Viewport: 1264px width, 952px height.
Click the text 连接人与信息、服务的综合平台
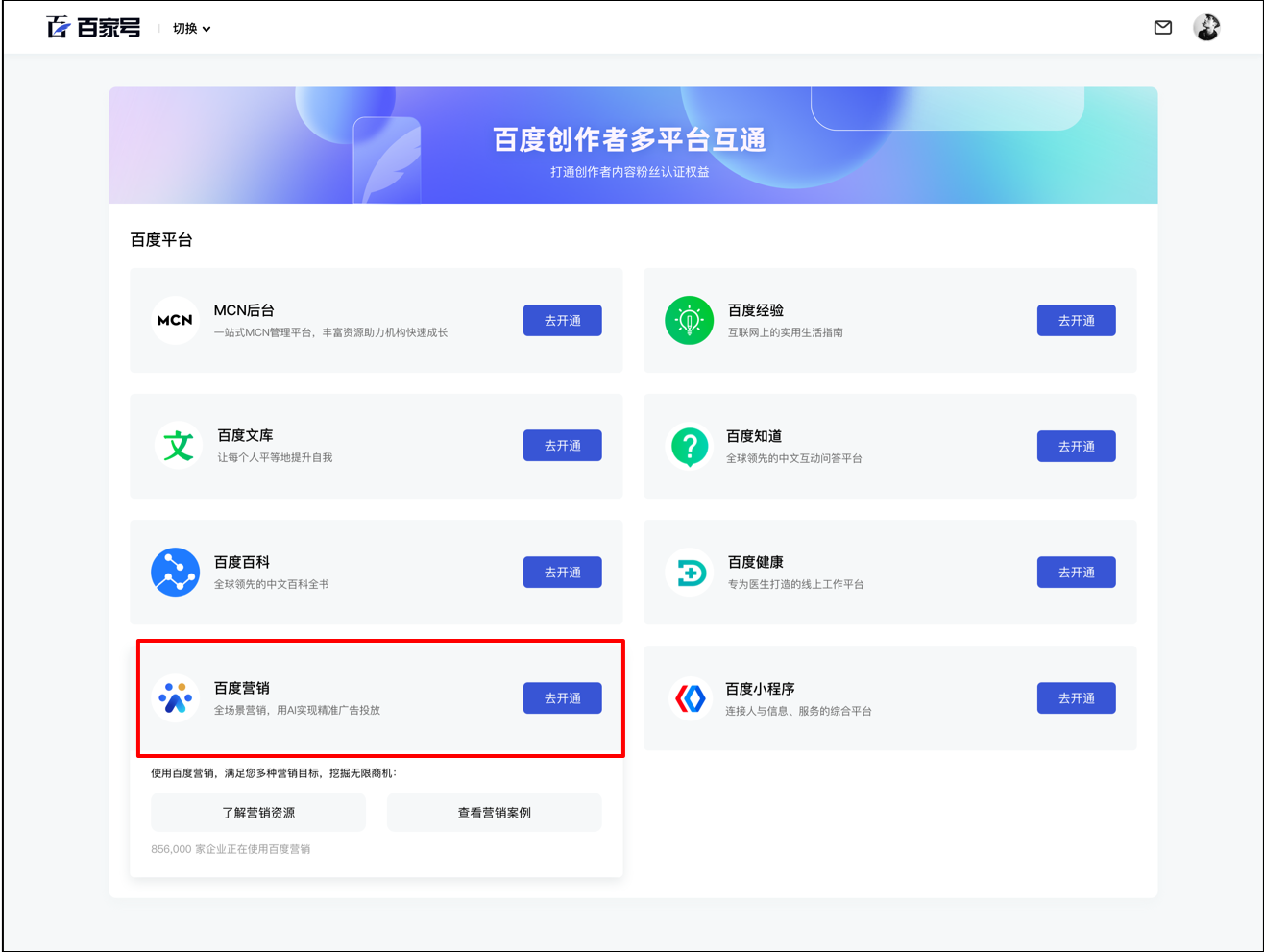pyautogui.click(x=799, y=711)
